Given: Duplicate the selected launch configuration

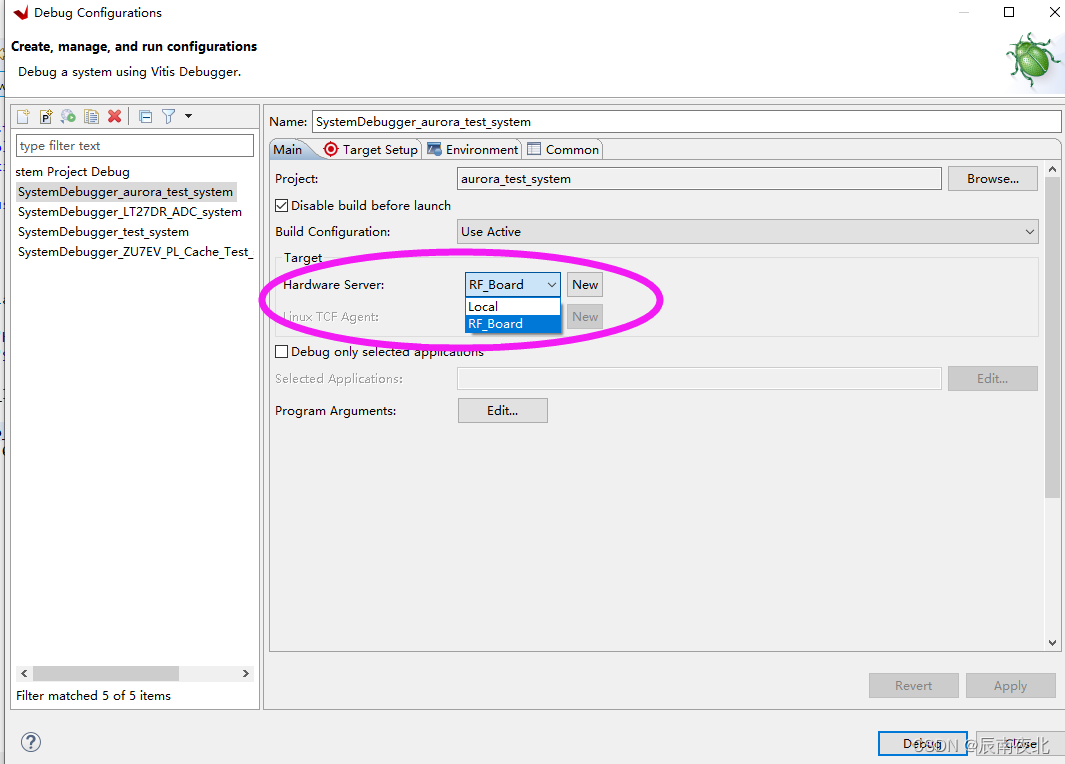Looking at the screenshot, I should pyautogui.click(x=92, y=116).
